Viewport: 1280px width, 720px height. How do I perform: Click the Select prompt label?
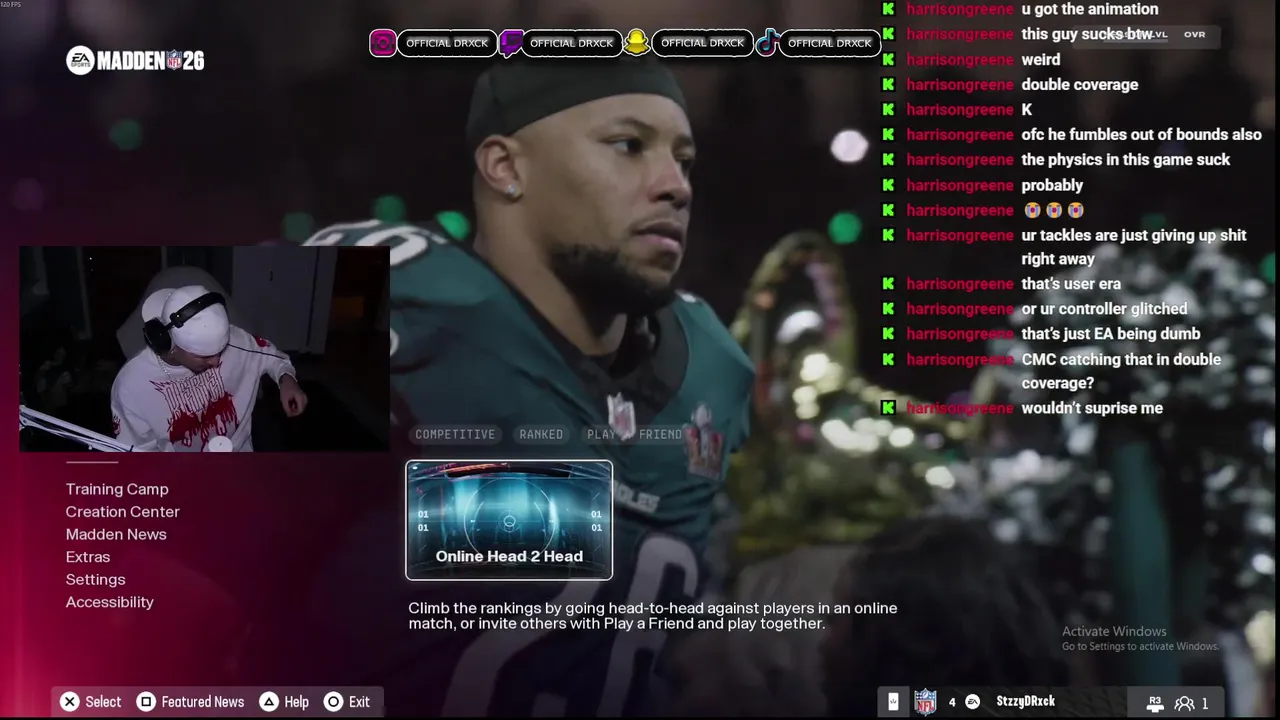pyautogui.click(x=103, y=702)
